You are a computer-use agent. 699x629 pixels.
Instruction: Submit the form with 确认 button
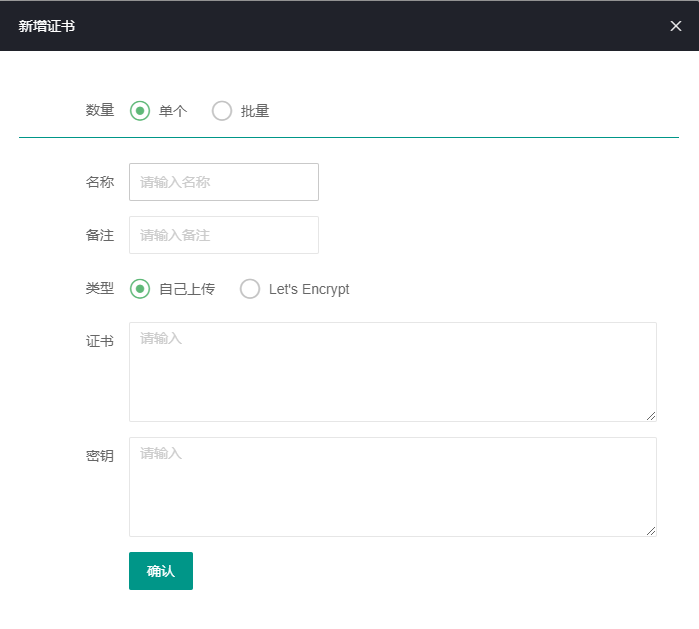point(161,571)
